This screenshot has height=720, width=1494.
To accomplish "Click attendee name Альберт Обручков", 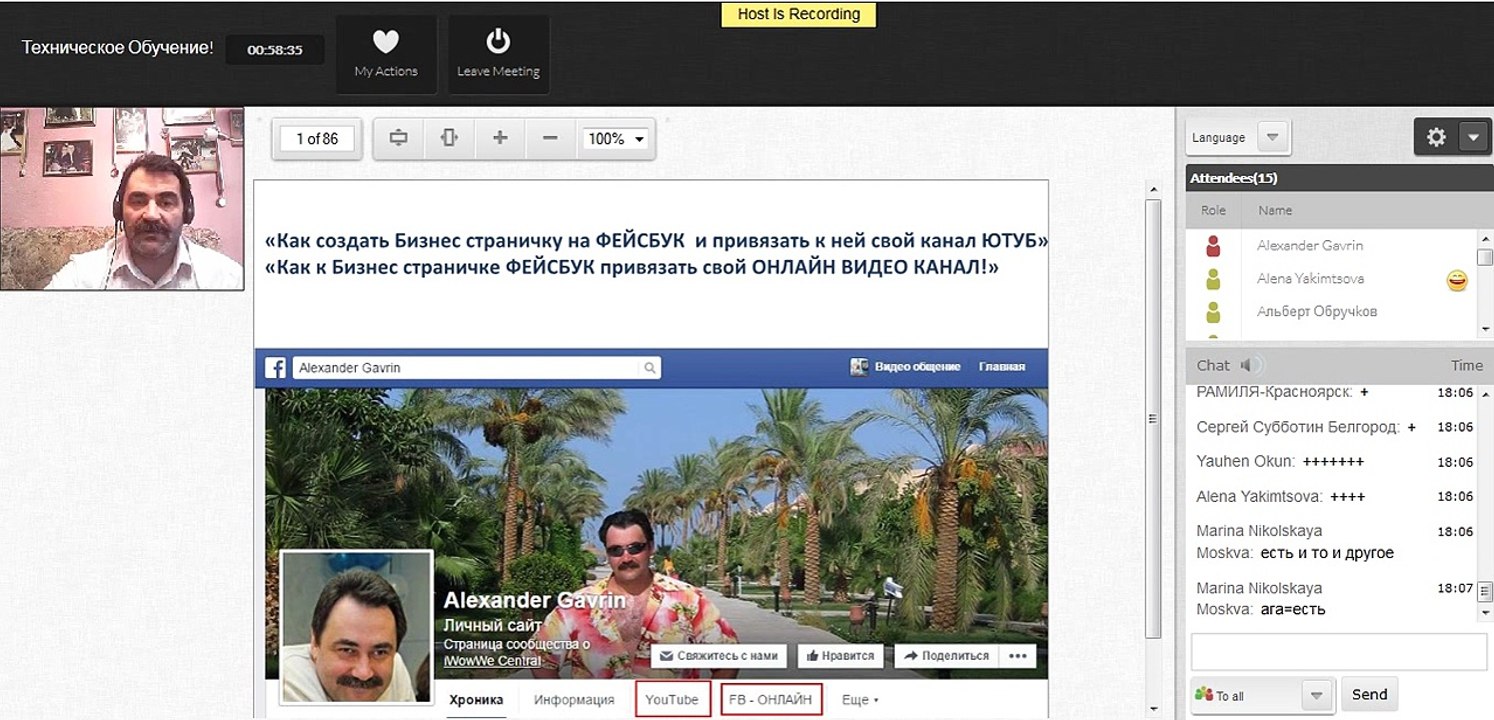I will pos(1317,311).
